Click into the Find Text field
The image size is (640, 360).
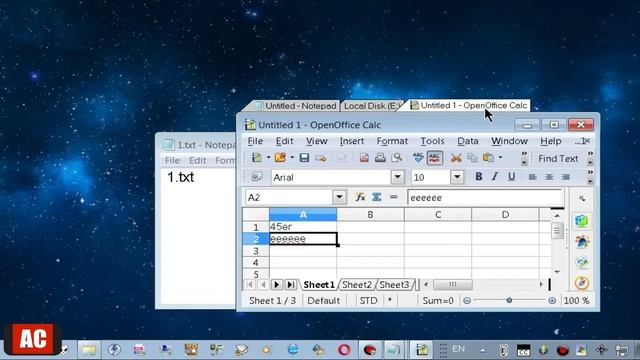tap(558, 158)
